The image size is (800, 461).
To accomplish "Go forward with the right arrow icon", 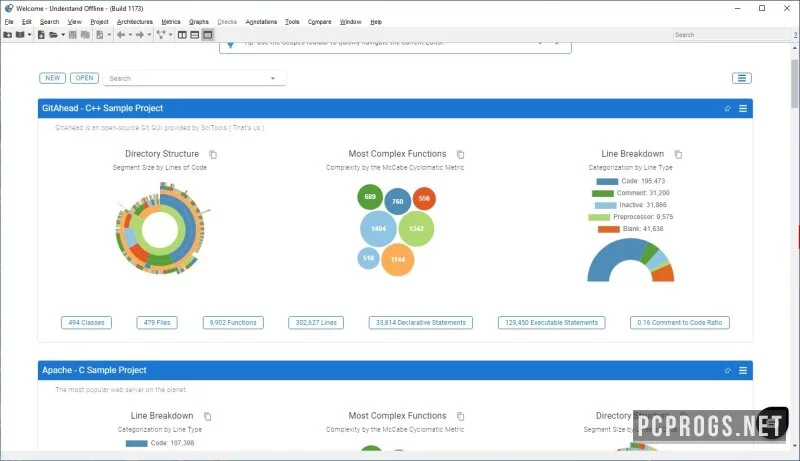I will 140,35.
